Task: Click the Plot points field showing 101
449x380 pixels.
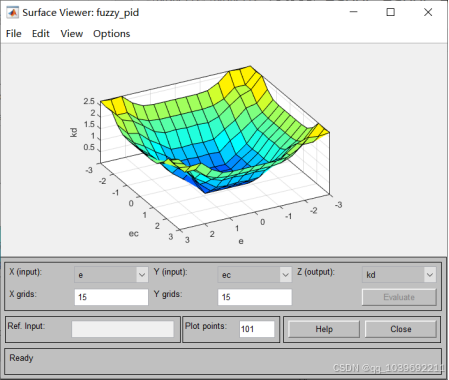Action: click(x=257, y=329)
